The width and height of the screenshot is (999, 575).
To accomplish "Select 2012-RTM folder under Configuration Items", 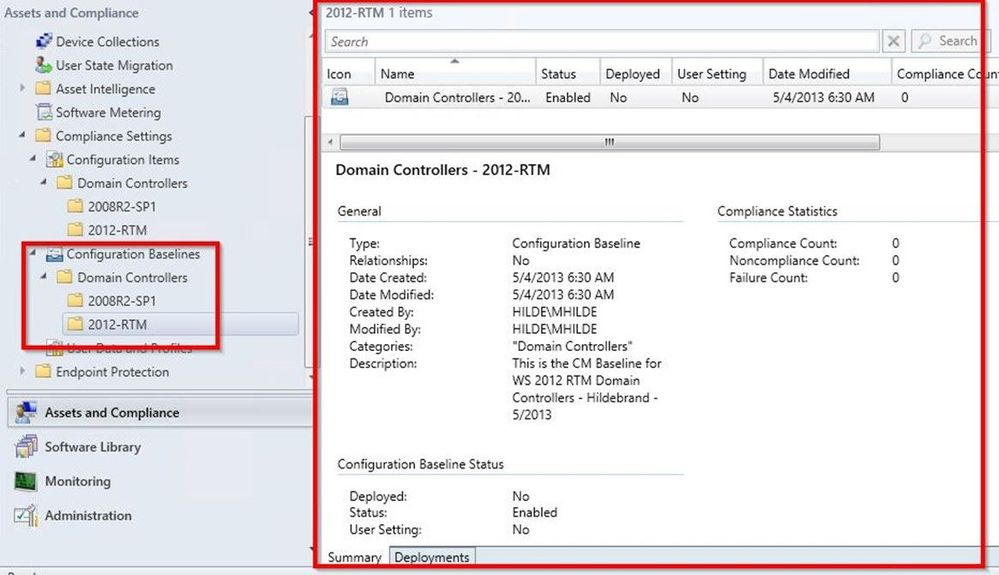I will (x=108, y=230).
